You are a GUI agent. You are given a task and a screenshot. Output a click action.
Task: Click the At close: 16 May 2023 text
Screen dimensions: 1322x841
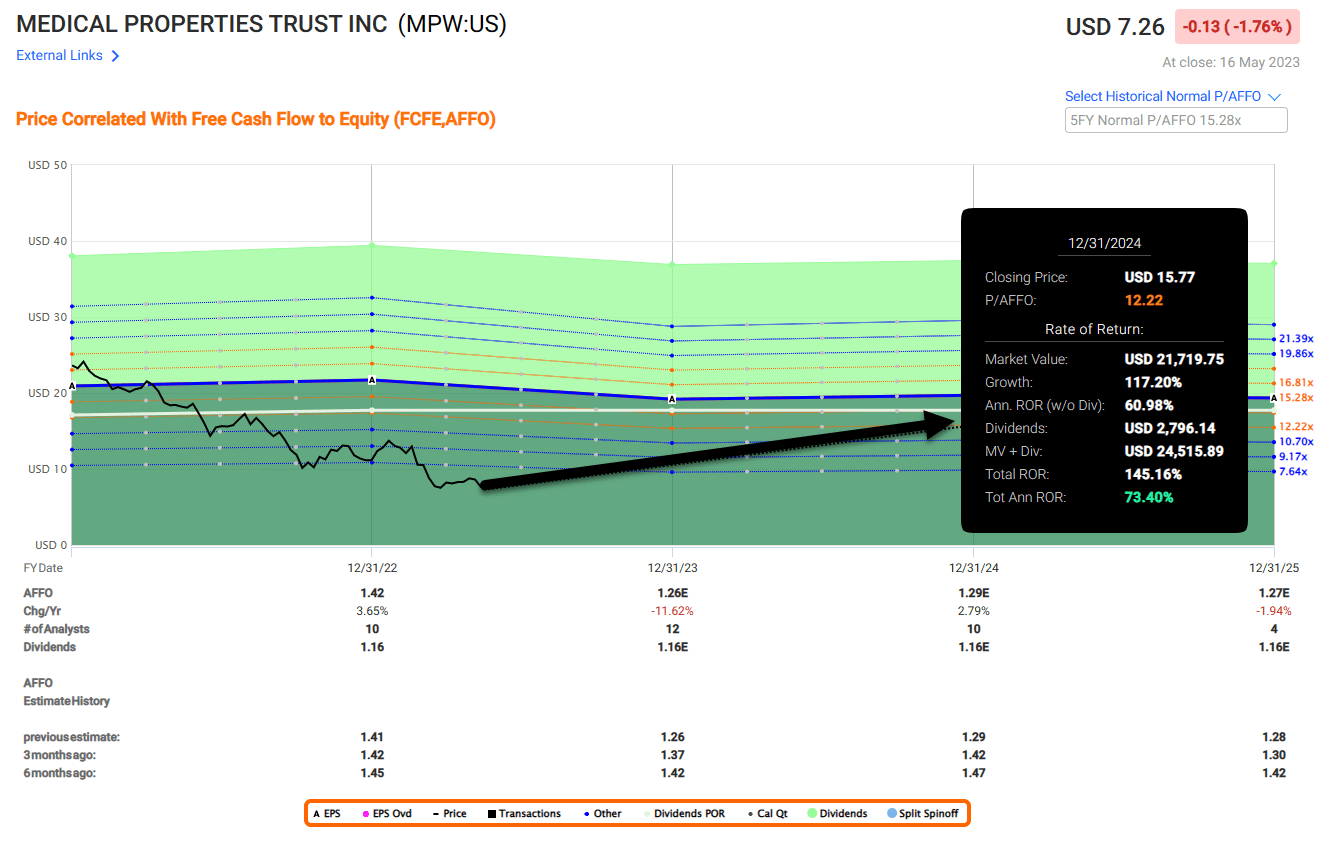click(x=1231, y=62)
